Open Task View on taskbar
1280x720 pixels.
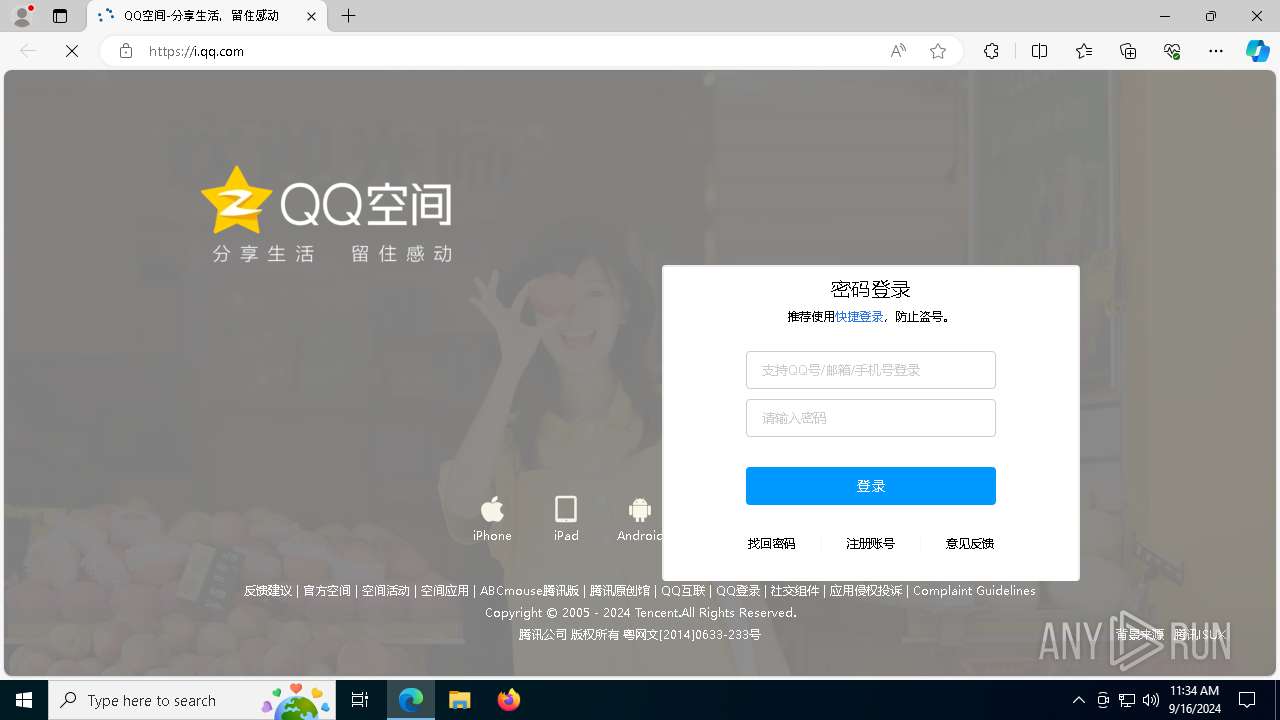(x=360, y=700)
